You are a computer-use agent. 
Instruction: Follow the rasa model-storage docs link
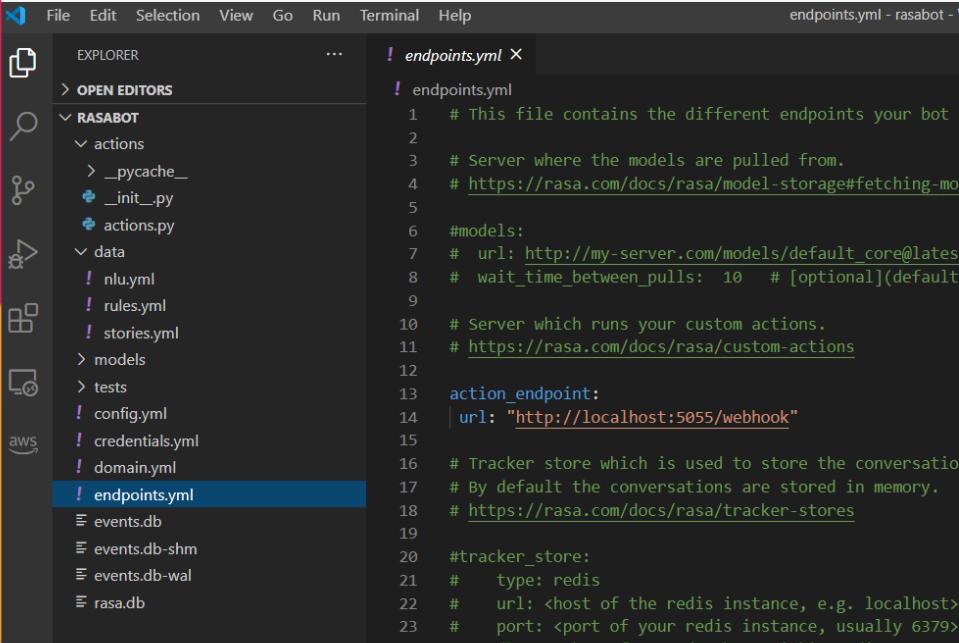coord(713,184)
